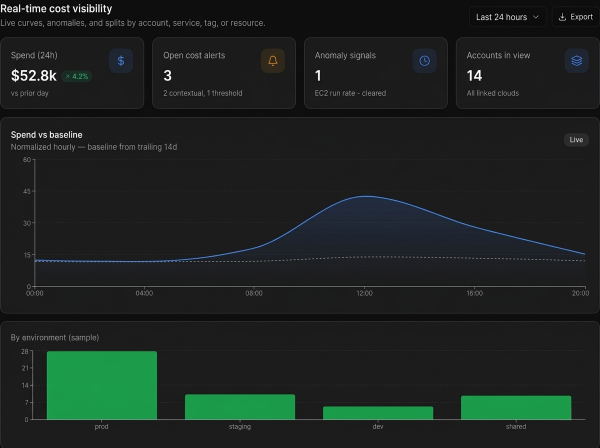Image resolution: width=600 pixels, height=448 pixels.
Task: Open the "2 contextual, 1 threshold" alerts detail
Action: [x=206, y=93]
